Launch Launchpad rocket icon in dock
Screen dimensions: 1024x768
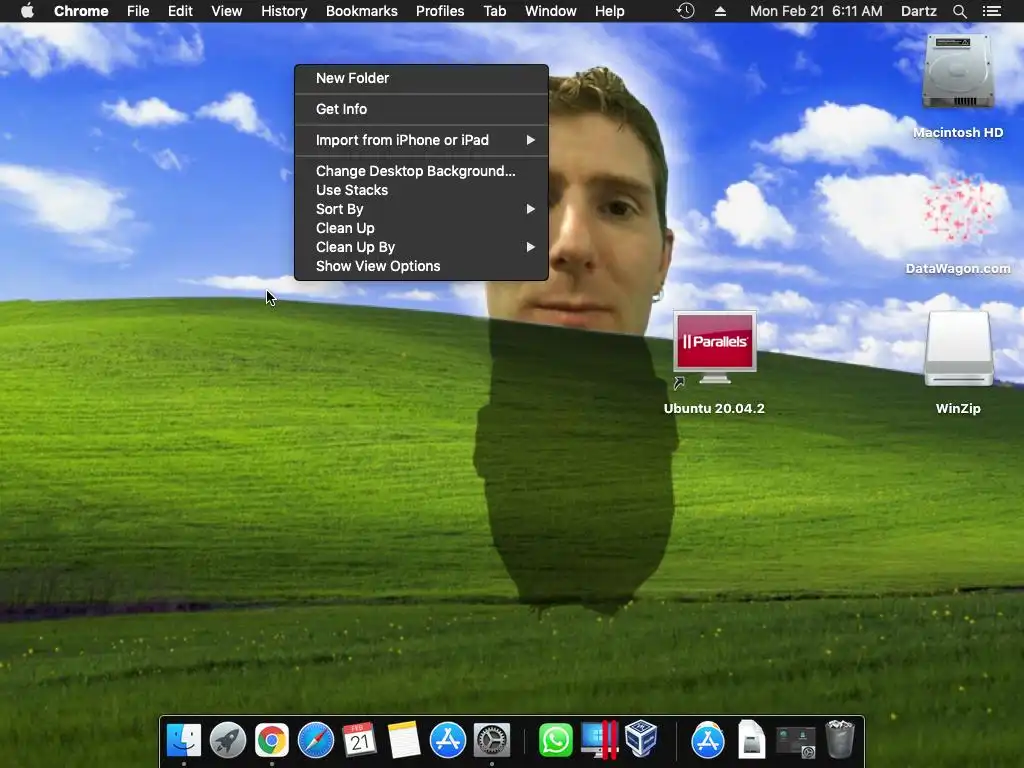coord(227,740)
